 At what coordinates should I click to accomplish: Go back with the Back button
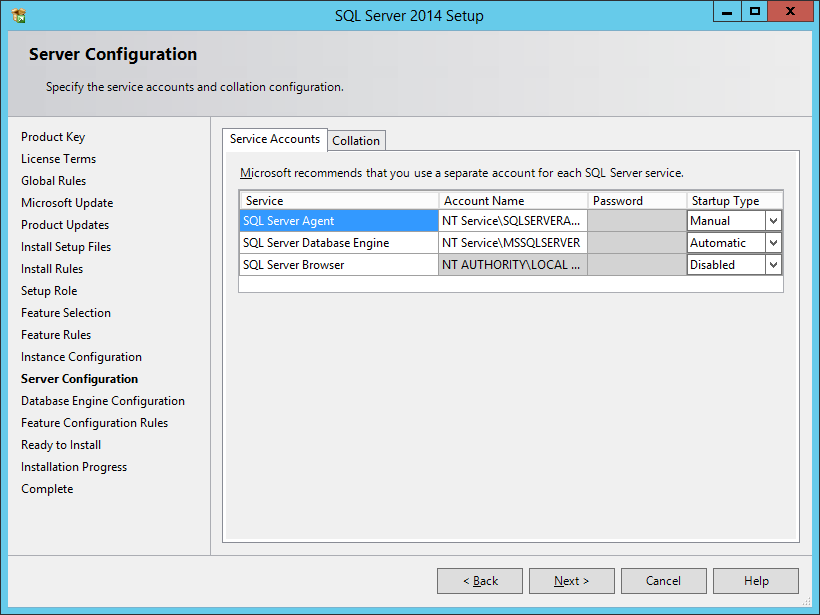pyautogui.click(x=480, y=581)
